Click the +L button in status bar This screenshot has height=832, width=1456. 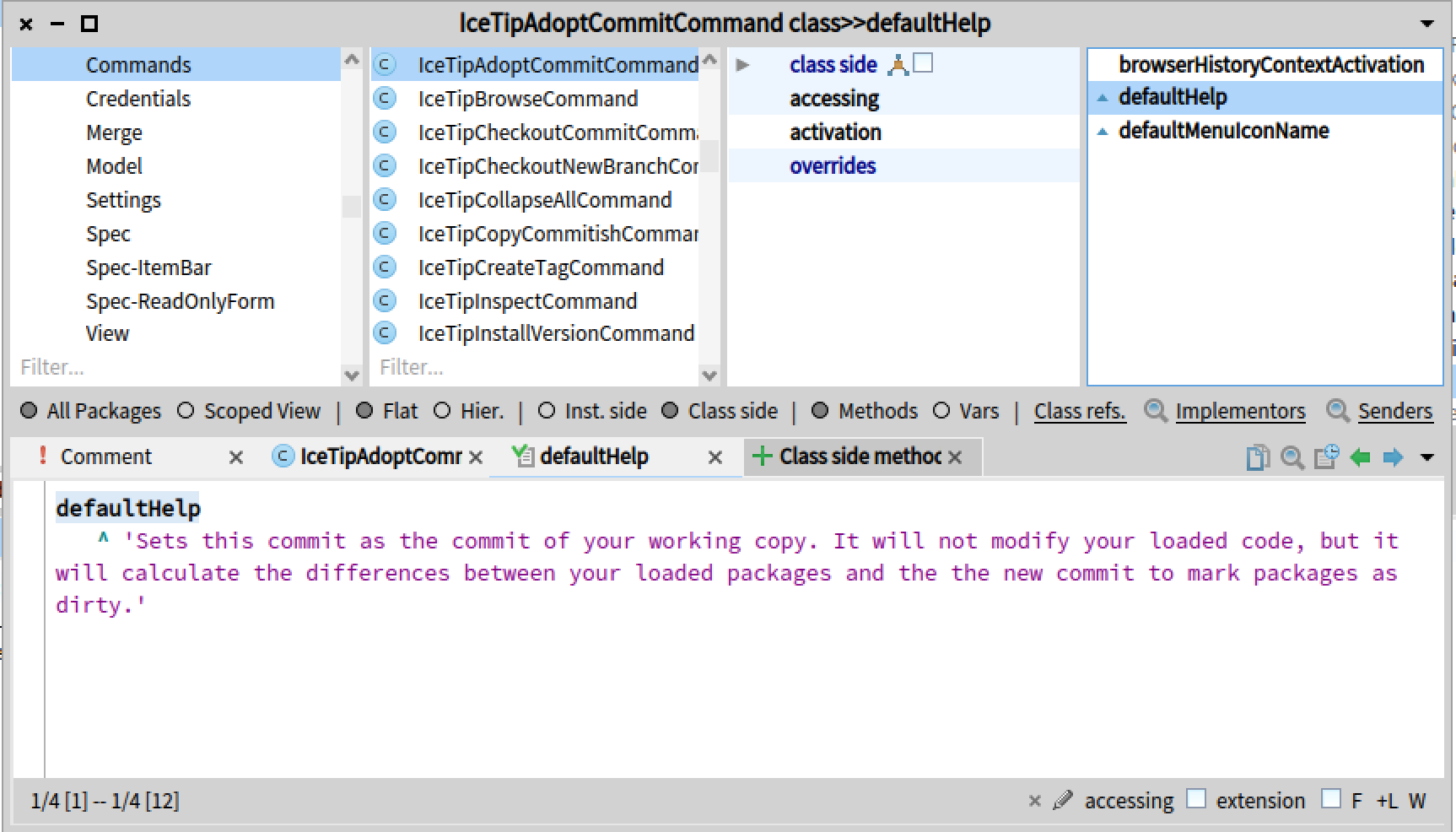tap(1387, 801)
